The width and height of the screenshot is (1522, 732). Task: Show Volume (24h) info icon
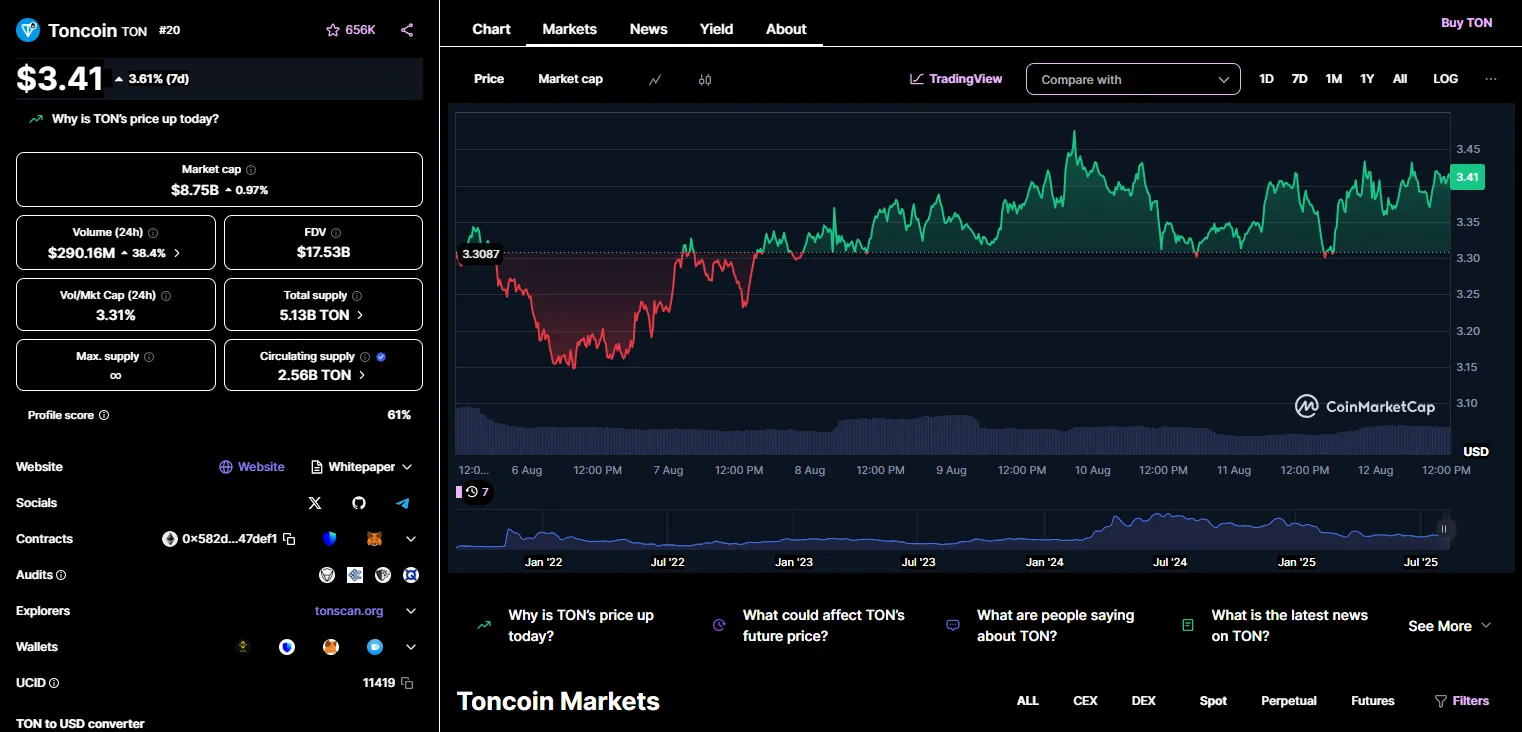click(x=153, y=232)
